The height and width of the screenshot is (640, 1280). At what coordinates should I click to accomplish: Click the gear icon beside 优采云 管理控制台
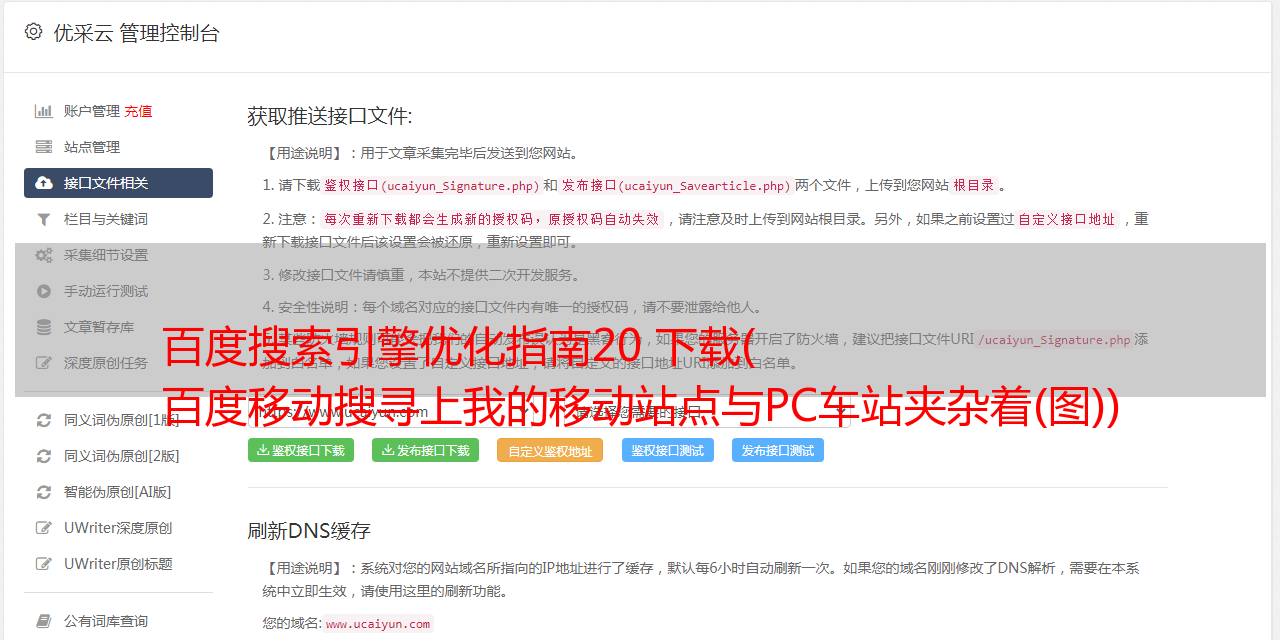tap(33, 32)
